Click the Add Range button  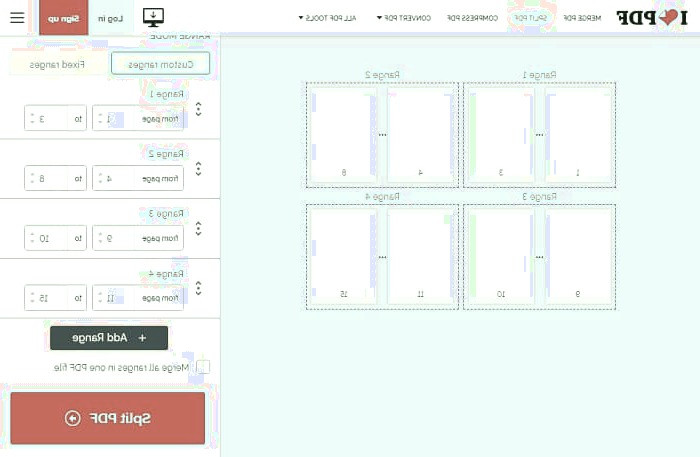pos(109,338)
